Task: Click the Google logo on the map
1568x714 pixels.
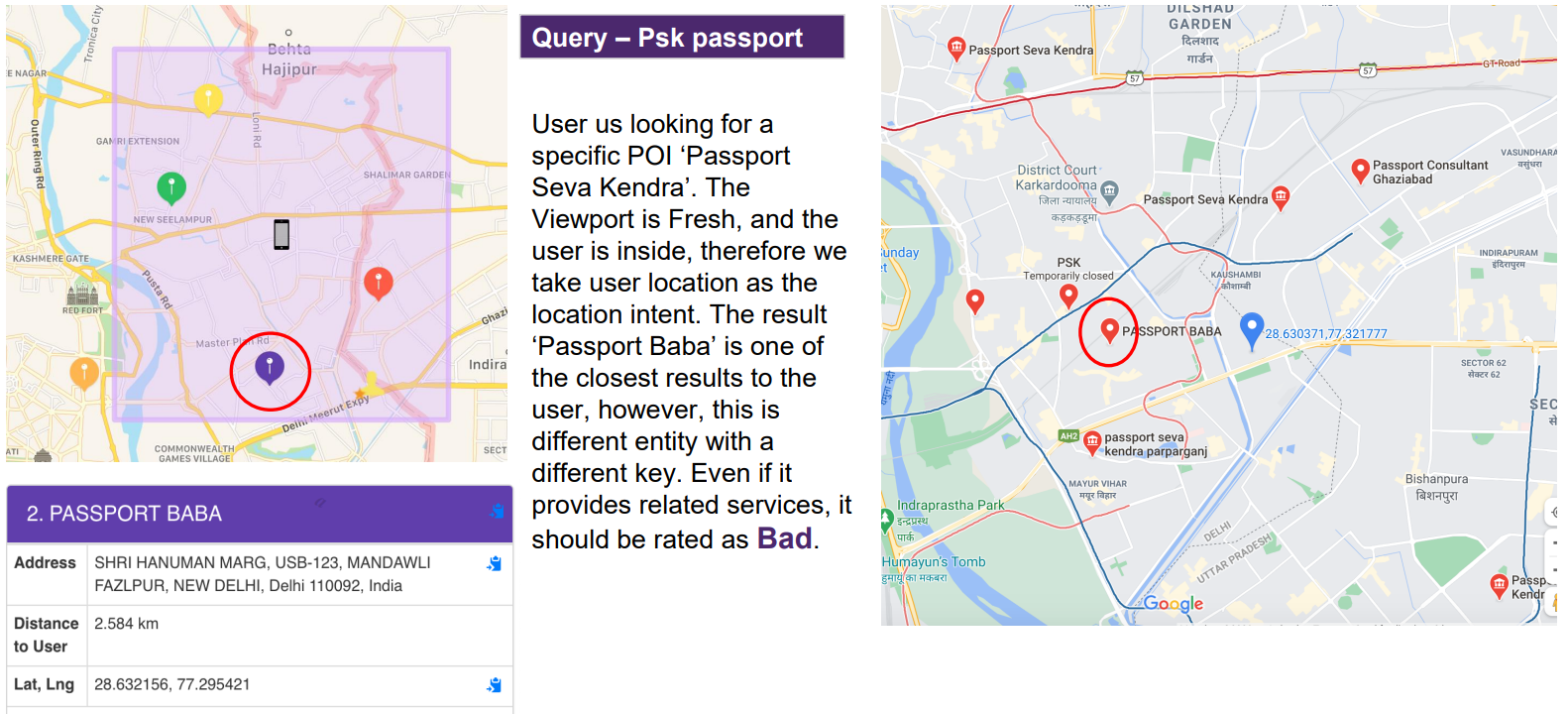Action: [1174, 604]
